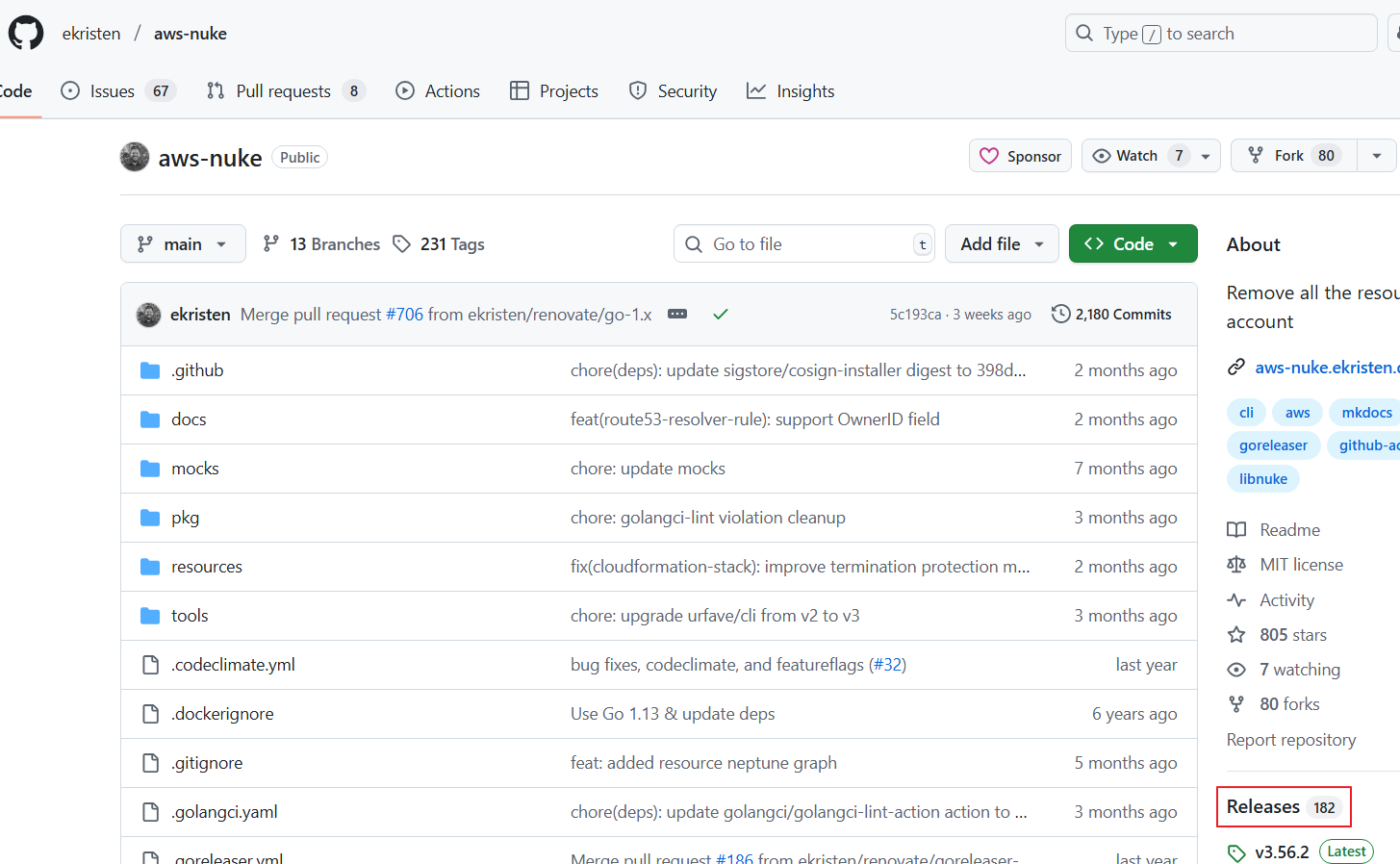Image resolution: width=1400 pixels, height=864 pixels.
Task: Select the libnuke topic tag
Action: (1263, 479)
